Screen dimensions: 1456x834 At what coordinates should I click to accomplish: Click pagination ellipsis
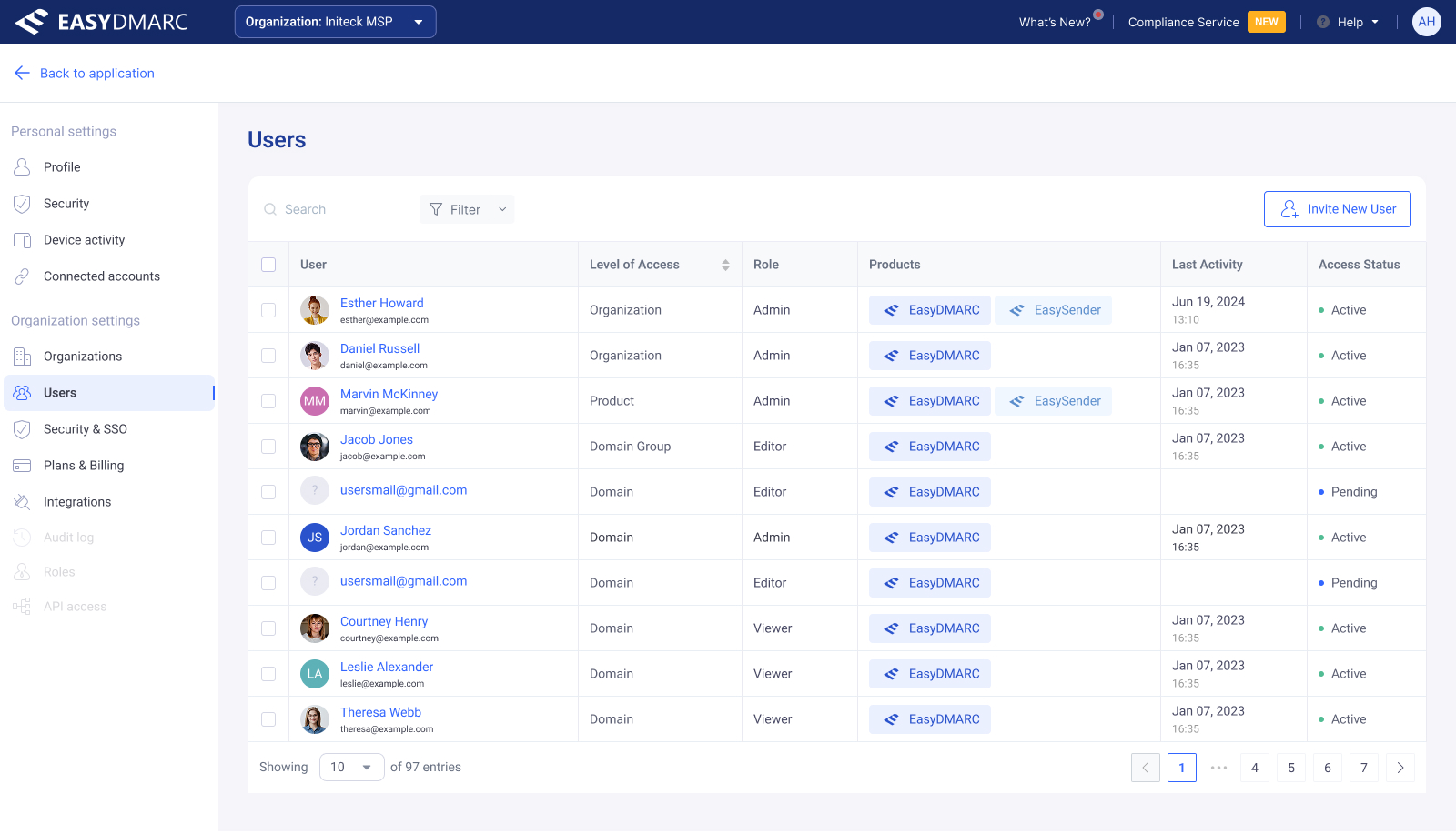click(1218, 768)
